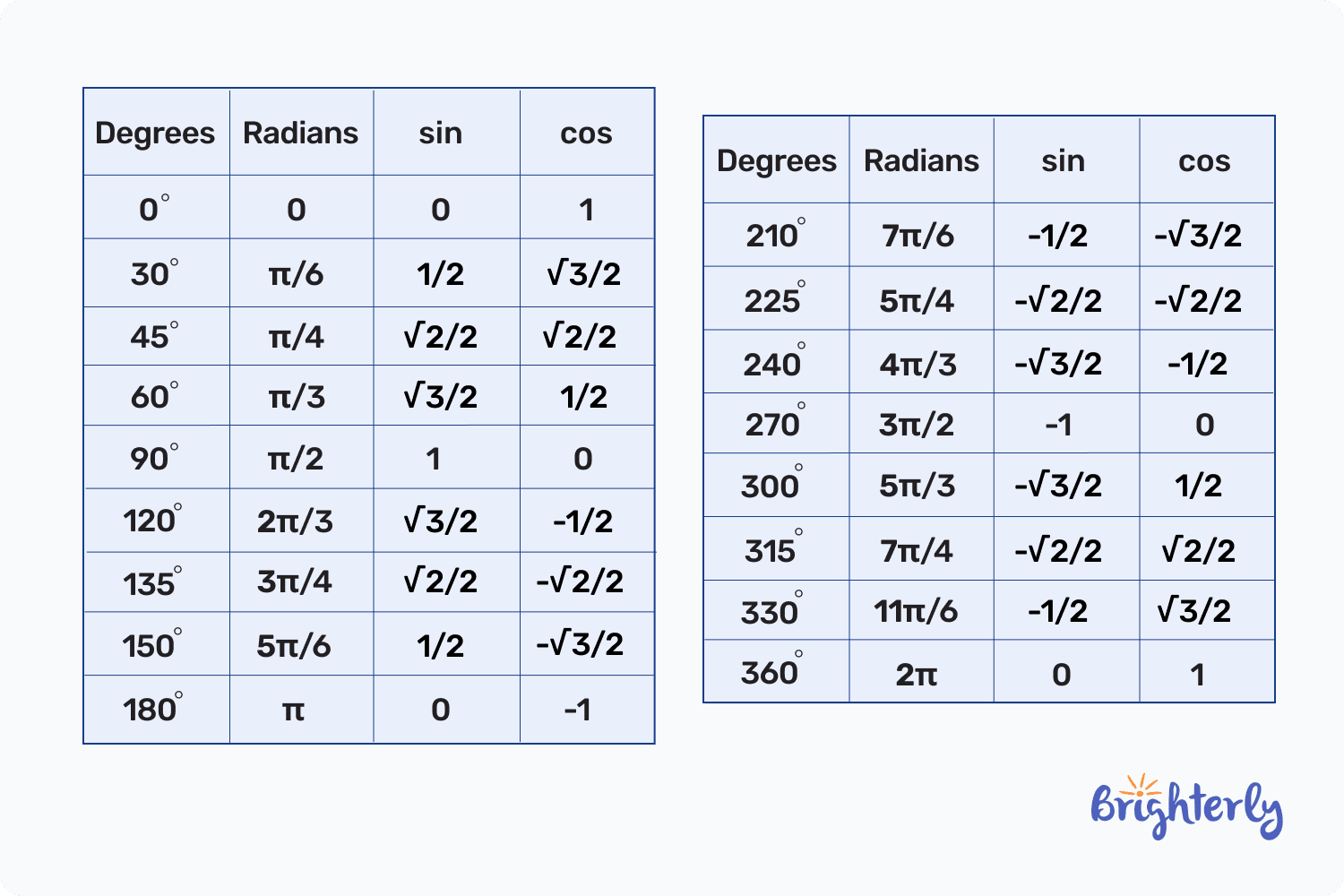
Task: Click the cos header in right table
Action: pyautogui.click(x=1204, y=161)
